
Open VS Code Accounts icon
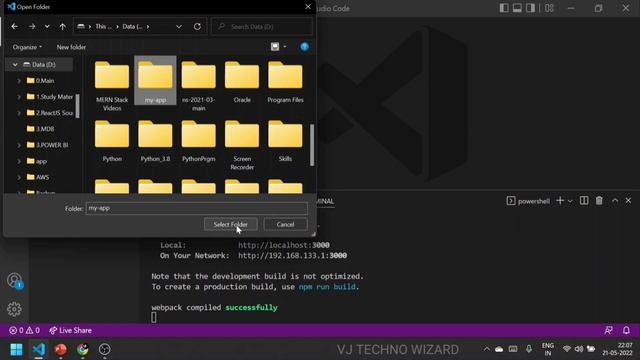tap(14, 280)
